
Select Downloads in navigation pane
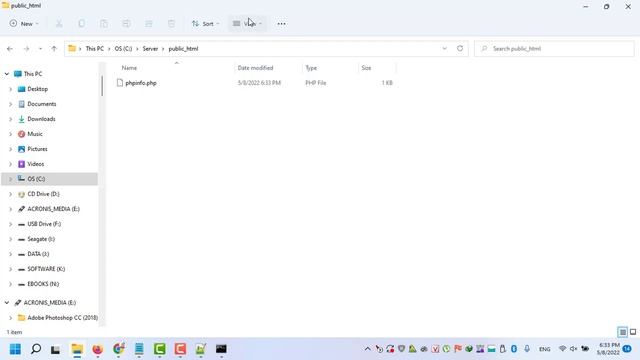click(x=41, y=119)
